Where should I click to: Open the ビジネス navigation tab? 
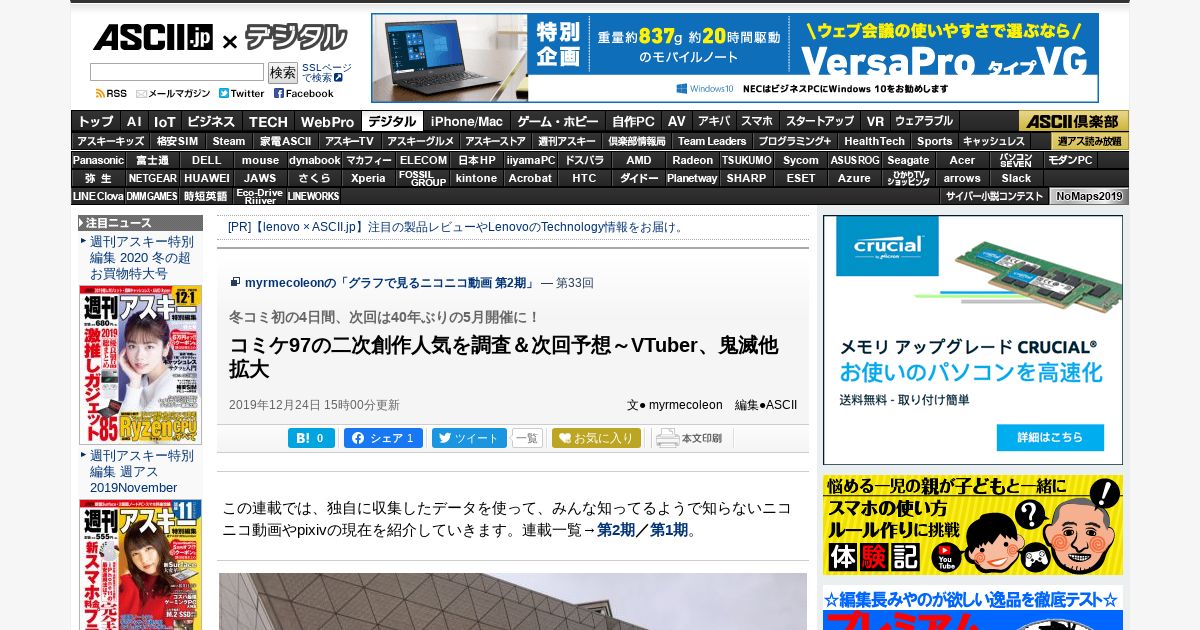[211, 121]
